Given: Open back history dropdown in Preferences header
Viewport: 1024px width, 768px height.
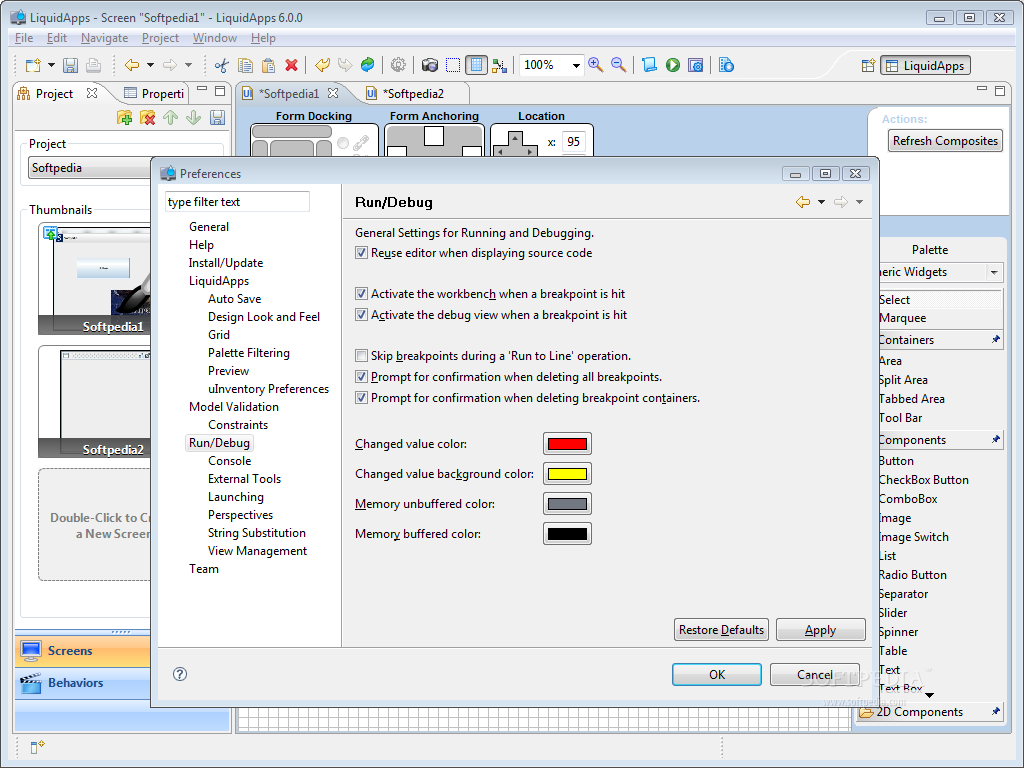Looking at the screenshot, I should [x=822, y=202].
